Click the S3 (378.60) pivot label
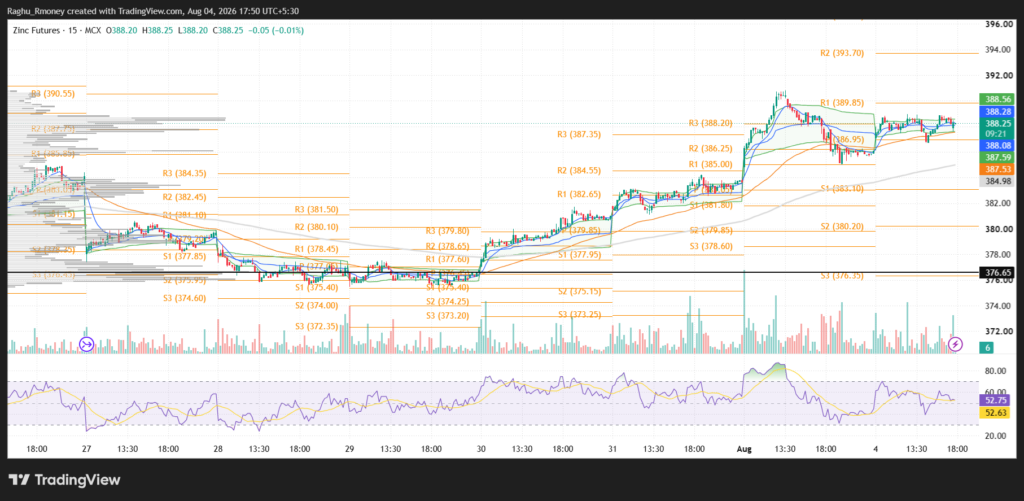 (x=711, y=246)
